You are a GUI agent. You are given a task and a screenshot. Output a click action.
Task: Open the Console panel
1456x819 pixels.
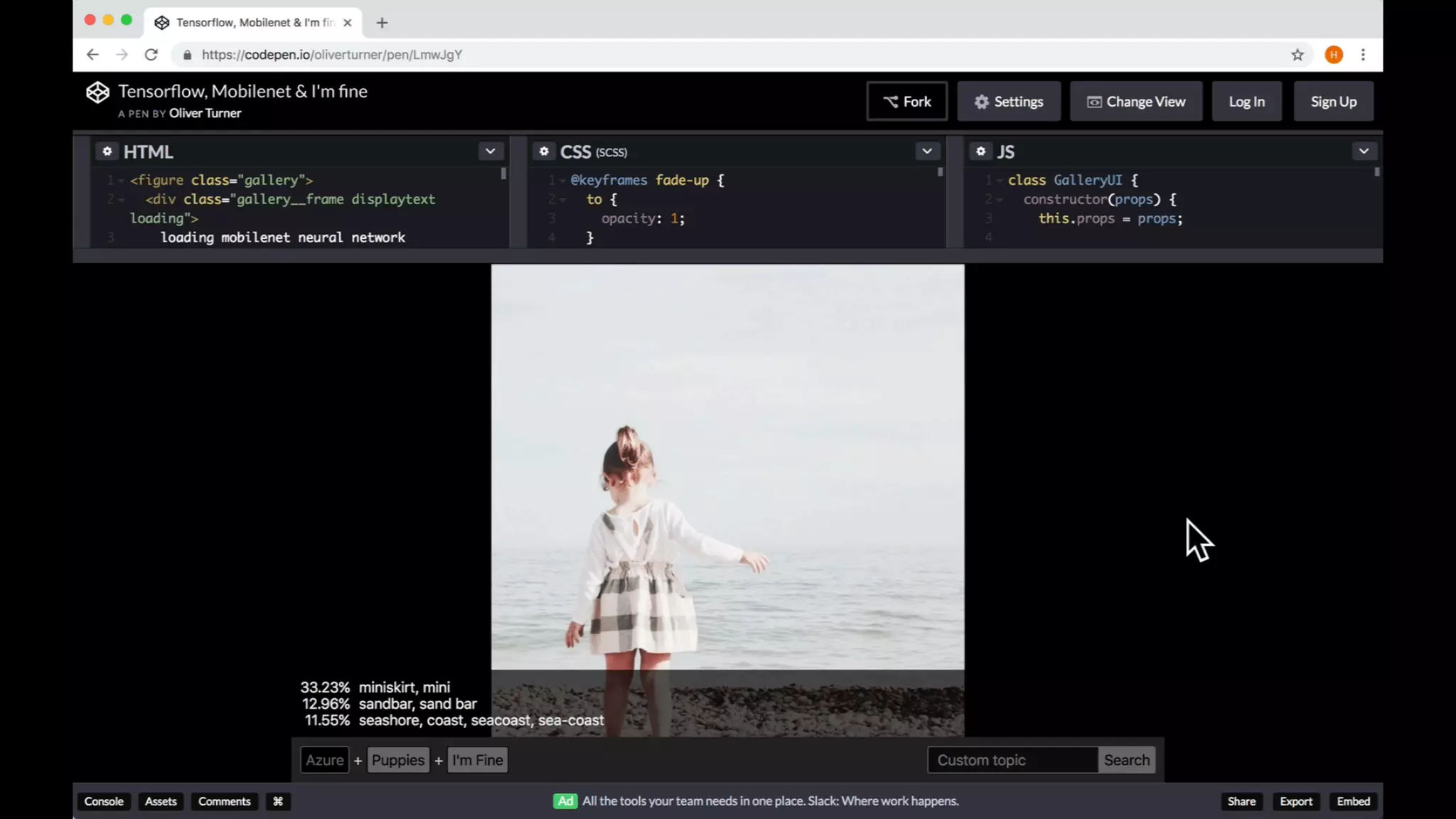coord(104,801)
